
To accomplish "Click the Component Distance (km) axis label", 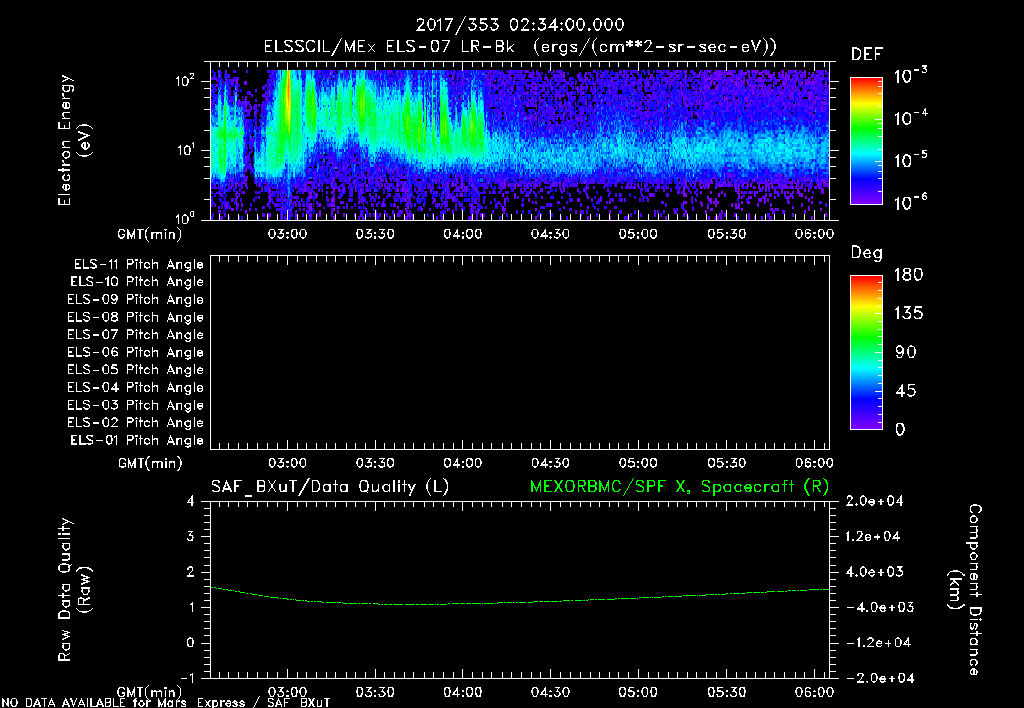I will pos(965,590).
